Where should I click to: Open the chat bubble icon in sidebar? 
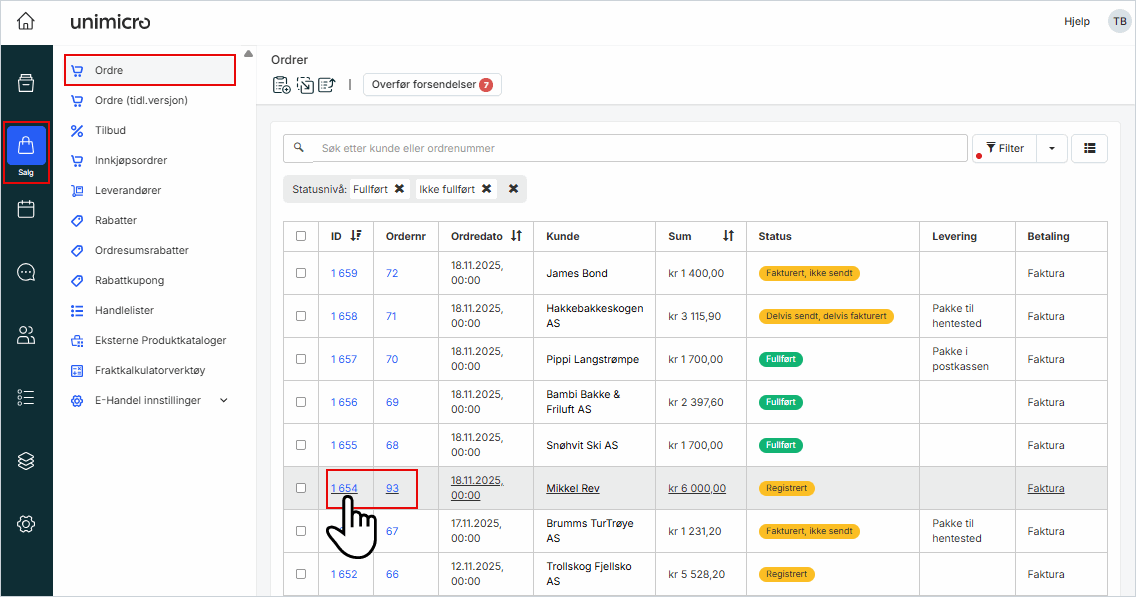[26, 272]
